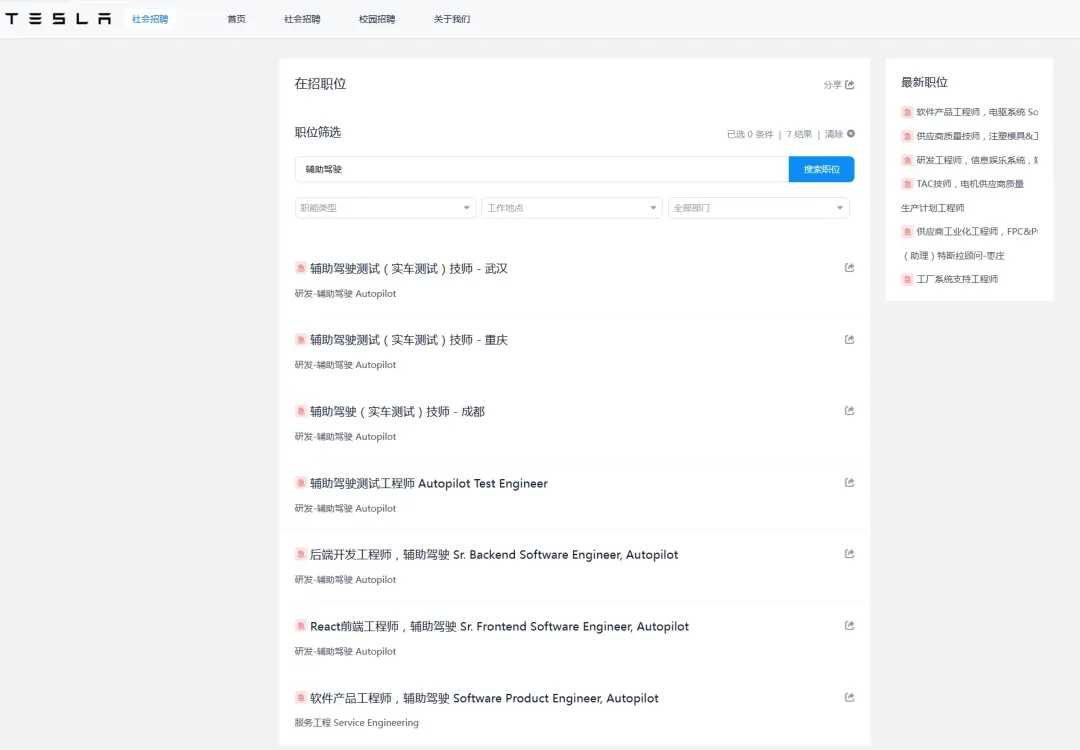Open job 辅助驾驶（实车测试）技师 - 成都
This screenshot has width=1080, height=750.
point(397,412)
